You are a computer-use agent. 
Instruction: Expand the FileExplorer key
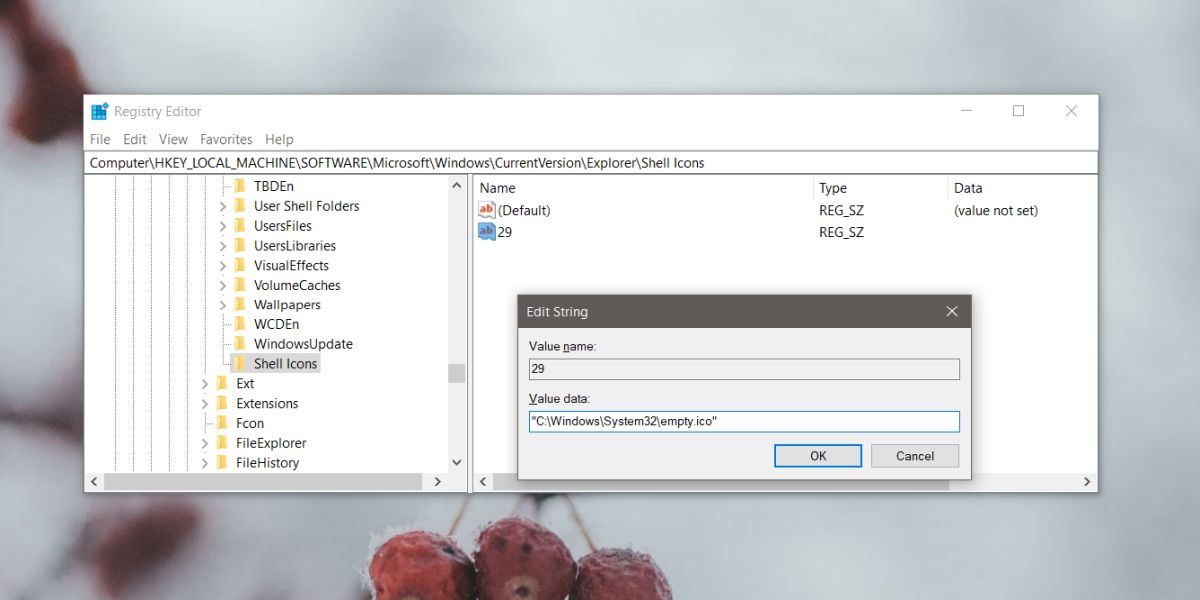pyautogui.click(x=205, y=443)
